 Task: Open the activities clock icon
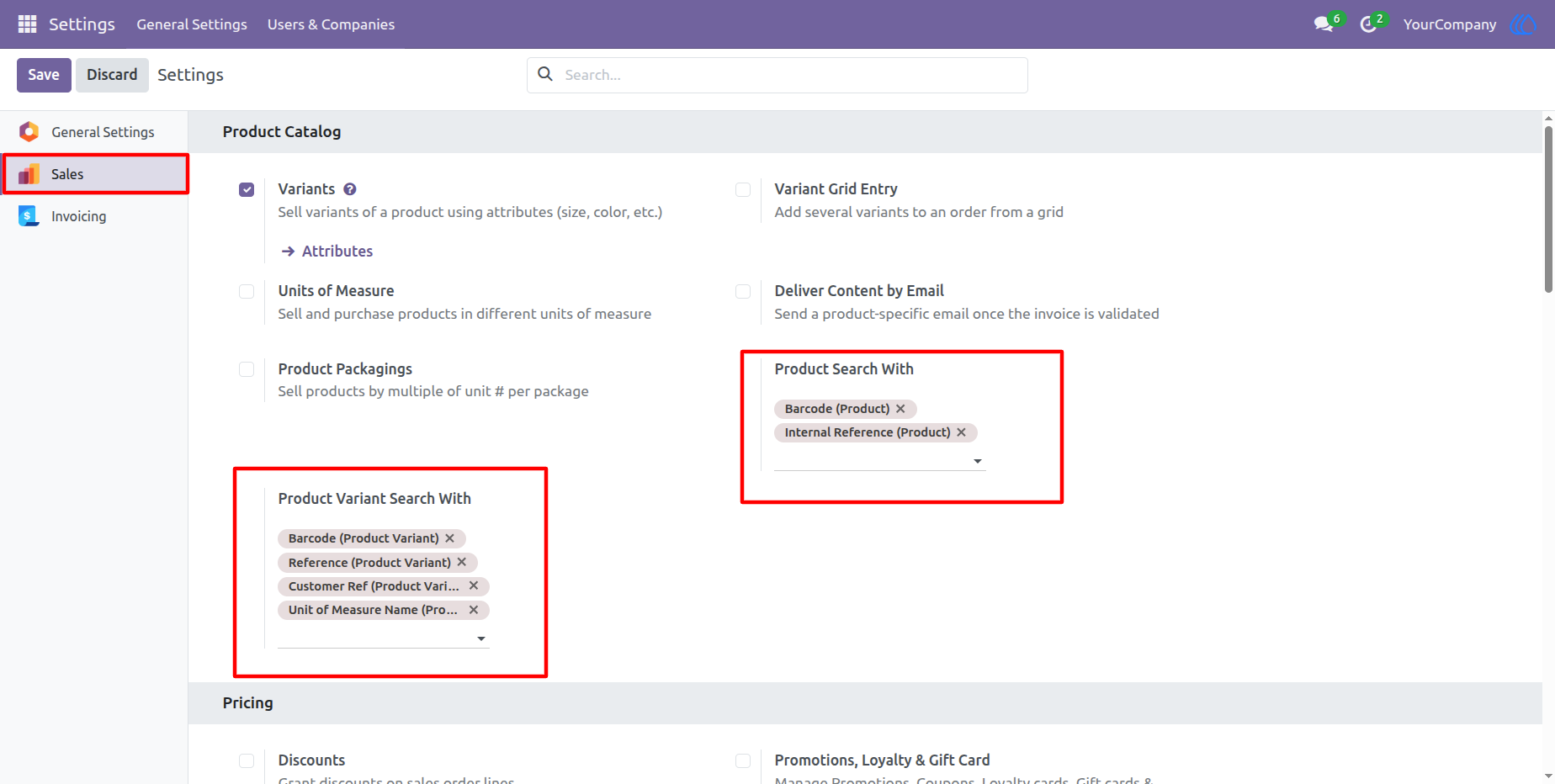pyautogui.click(x=1368, y=24)
